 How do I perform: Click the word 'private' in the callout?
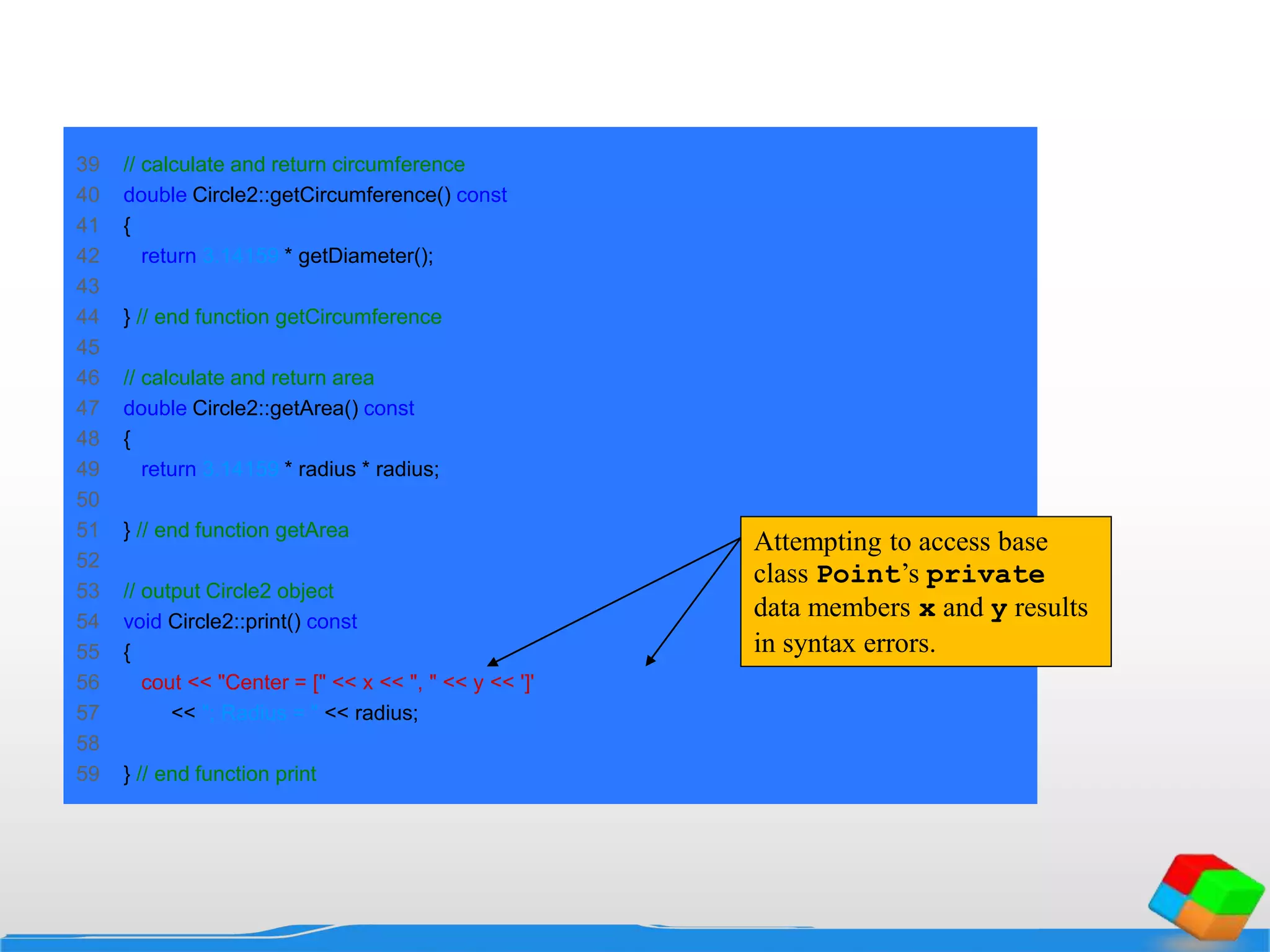985,575
